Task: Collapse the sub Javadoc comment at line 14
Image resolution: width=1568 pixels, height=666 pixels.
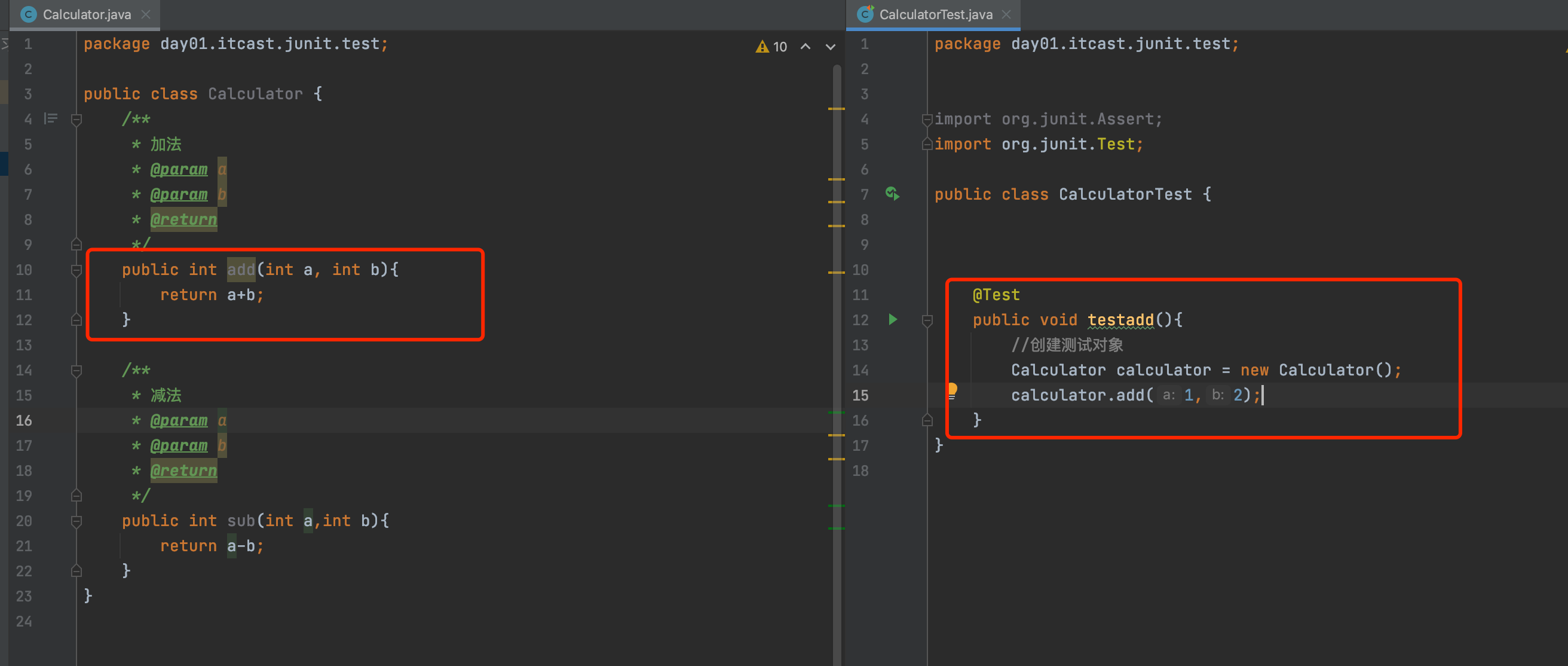Action: (76, 370)
